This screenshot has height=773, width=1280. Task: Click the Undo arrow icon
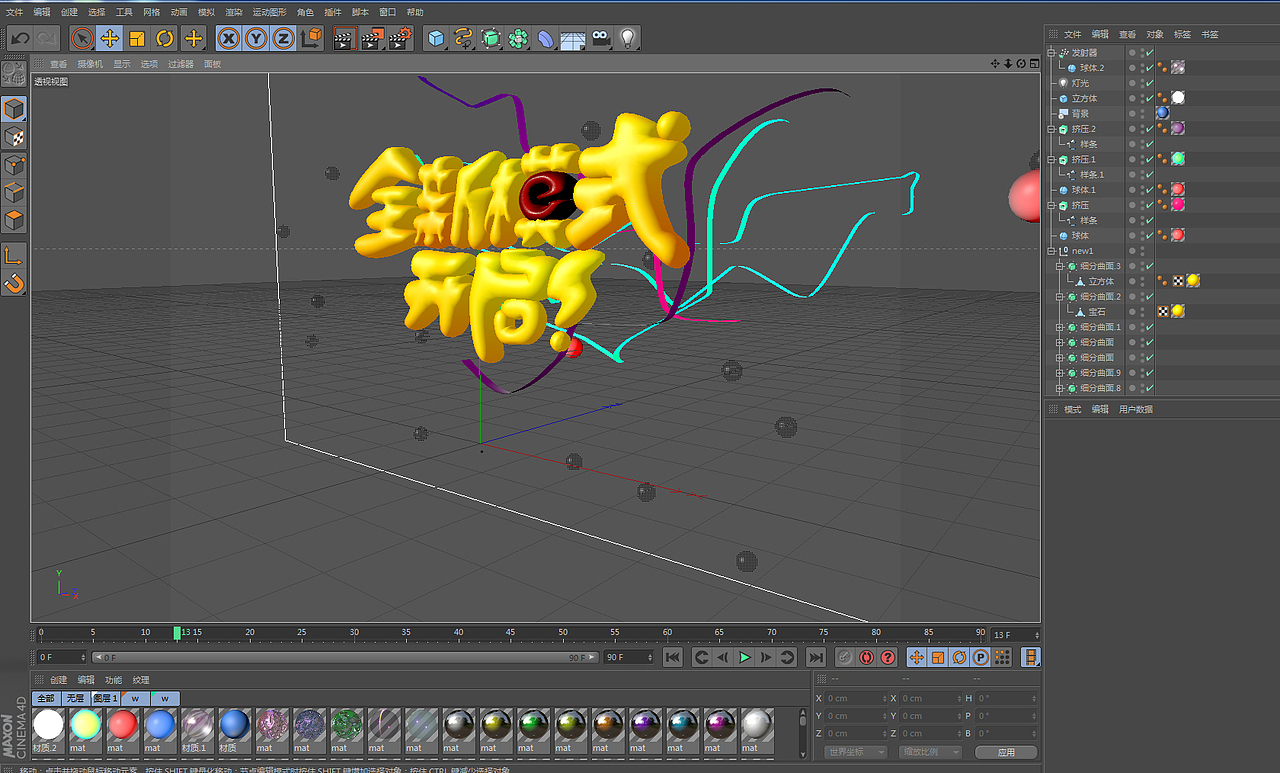[20, 39]
